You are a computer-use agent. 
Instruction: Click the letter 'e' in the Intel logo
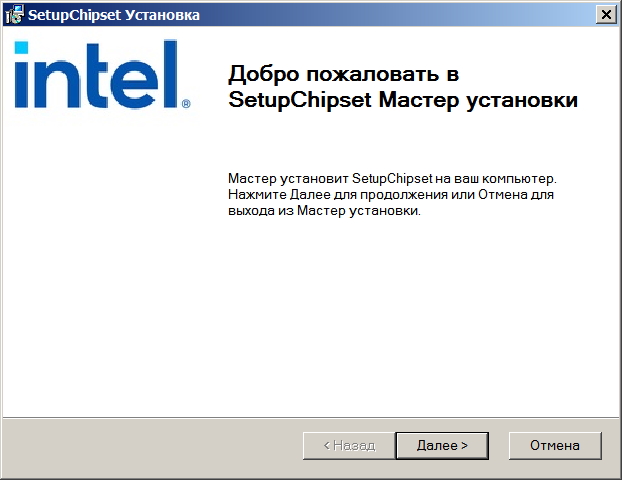tap(136, 84)
